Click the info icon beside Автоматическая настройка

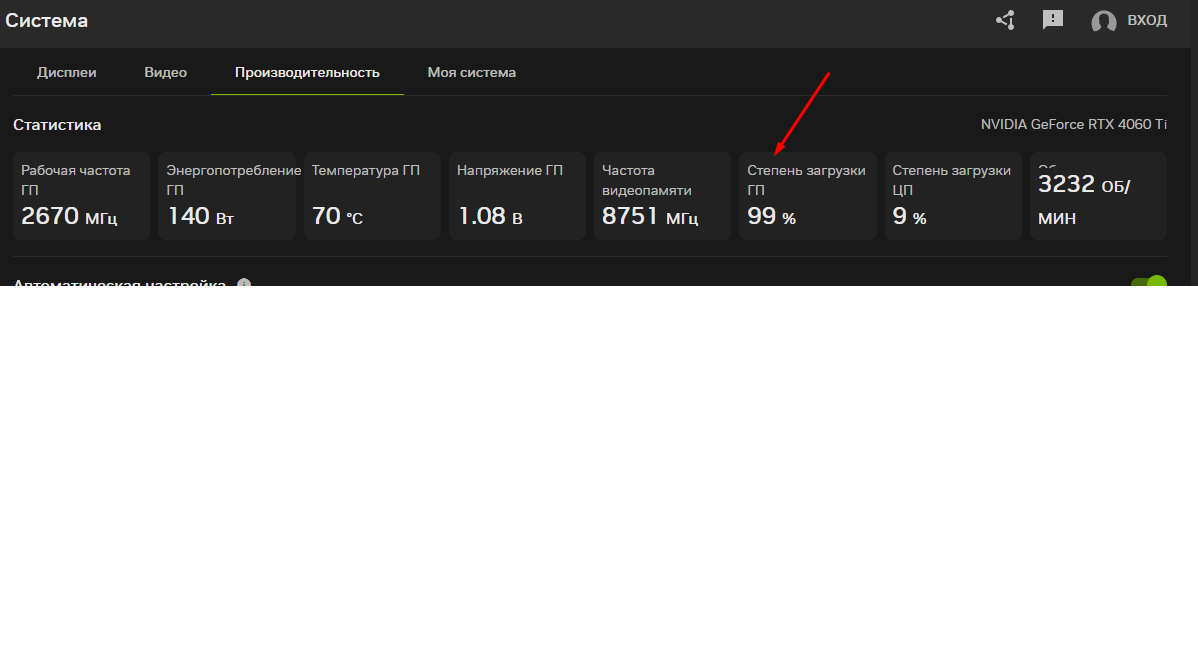[x=243, y=283]
